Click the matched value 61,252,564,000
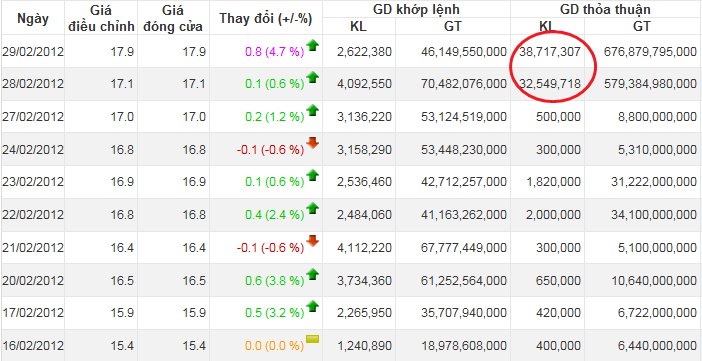This screenshot has width=702, height=361. coord(464,281)
